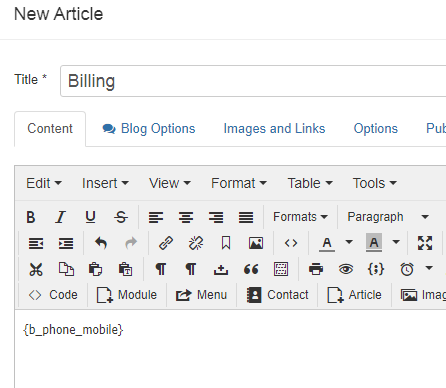Switch to the Options tab
This screenshot has width=446, height=388.
376,129
